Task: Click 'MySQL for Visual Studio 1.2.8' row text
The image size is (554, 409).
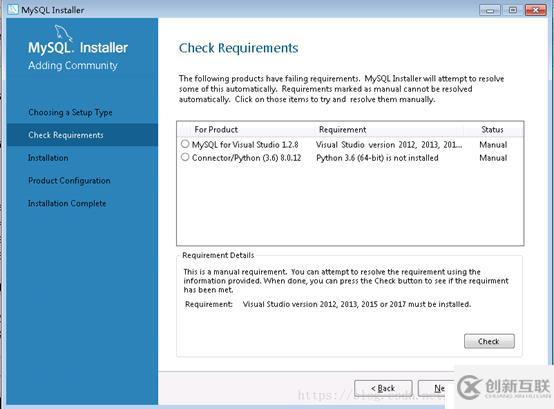Action: pos(245,144)
